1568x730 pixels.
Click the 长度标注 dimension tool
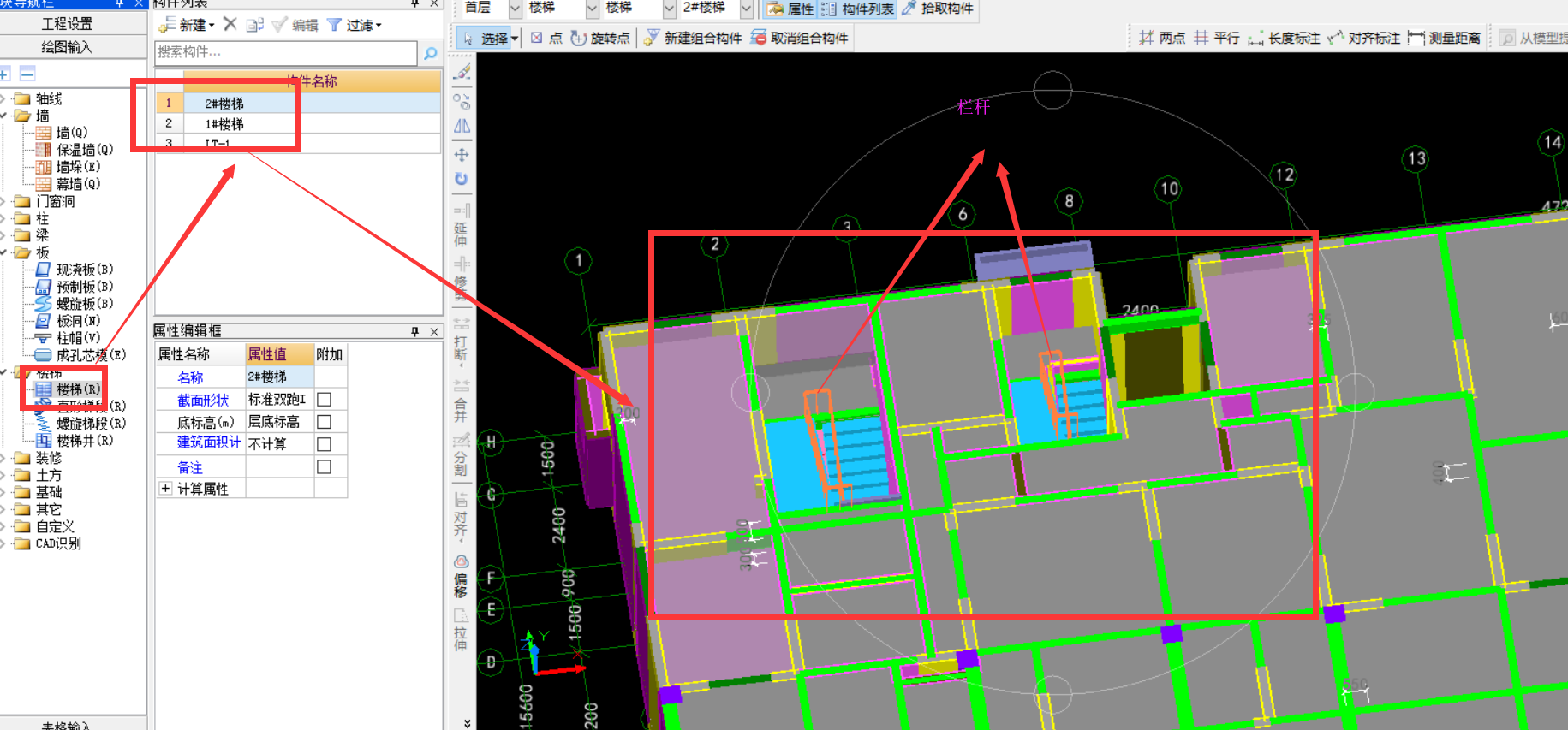pos(1285,39)
